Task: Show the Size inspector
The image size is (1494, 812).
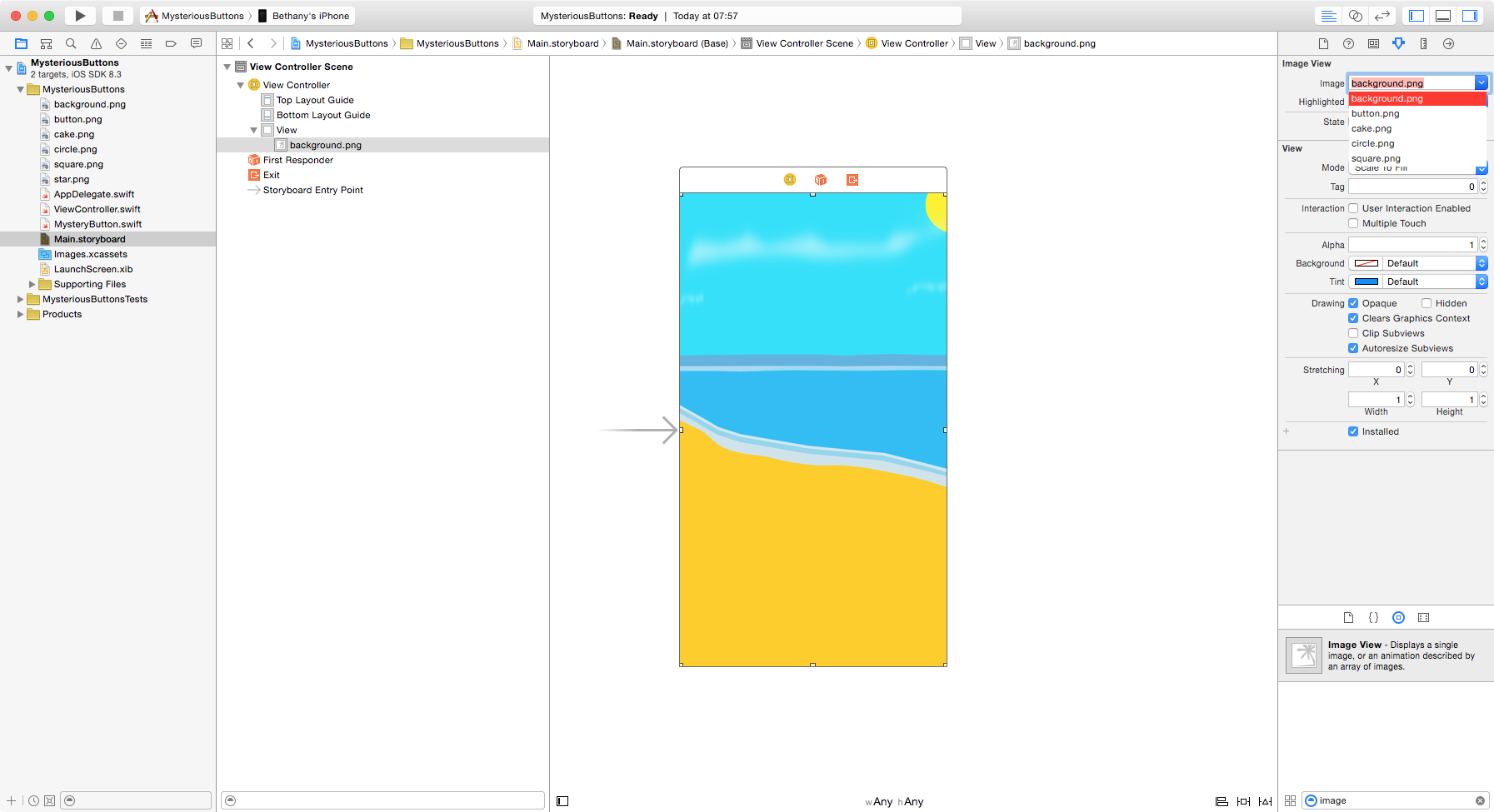Action: click(1423, 43)
